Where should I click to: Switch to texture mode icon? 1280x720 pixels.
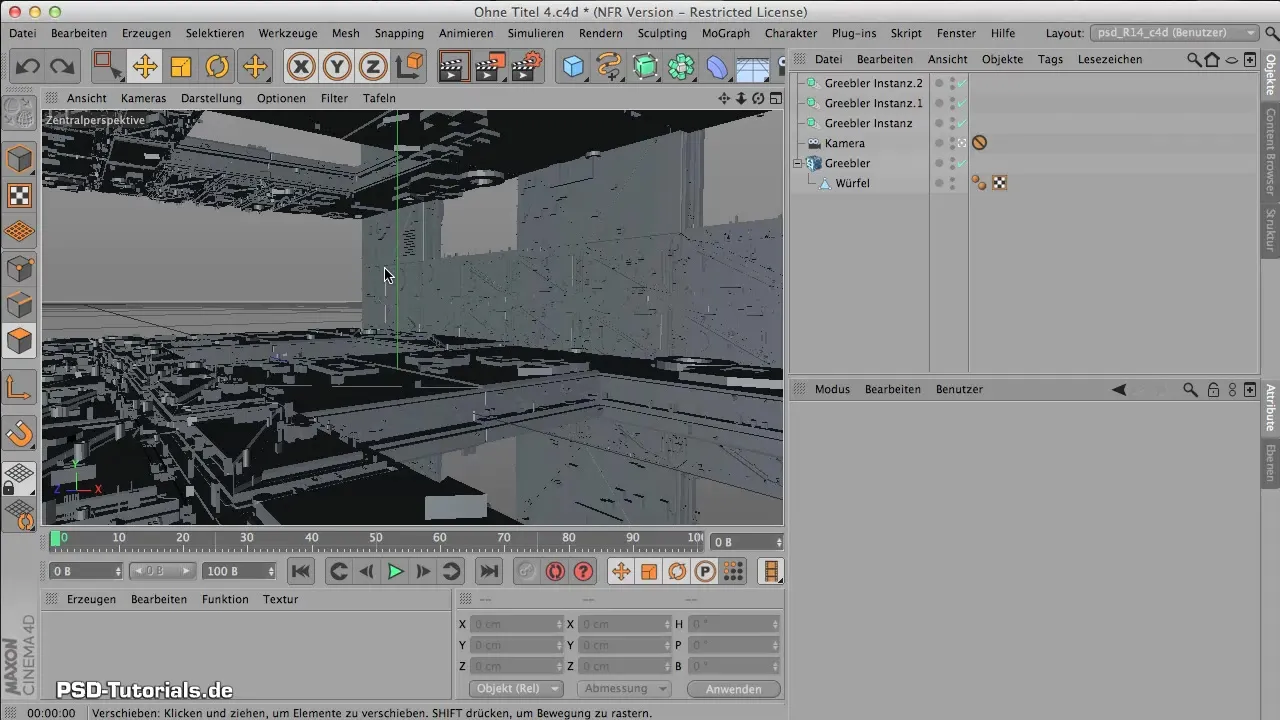point(20,195)
